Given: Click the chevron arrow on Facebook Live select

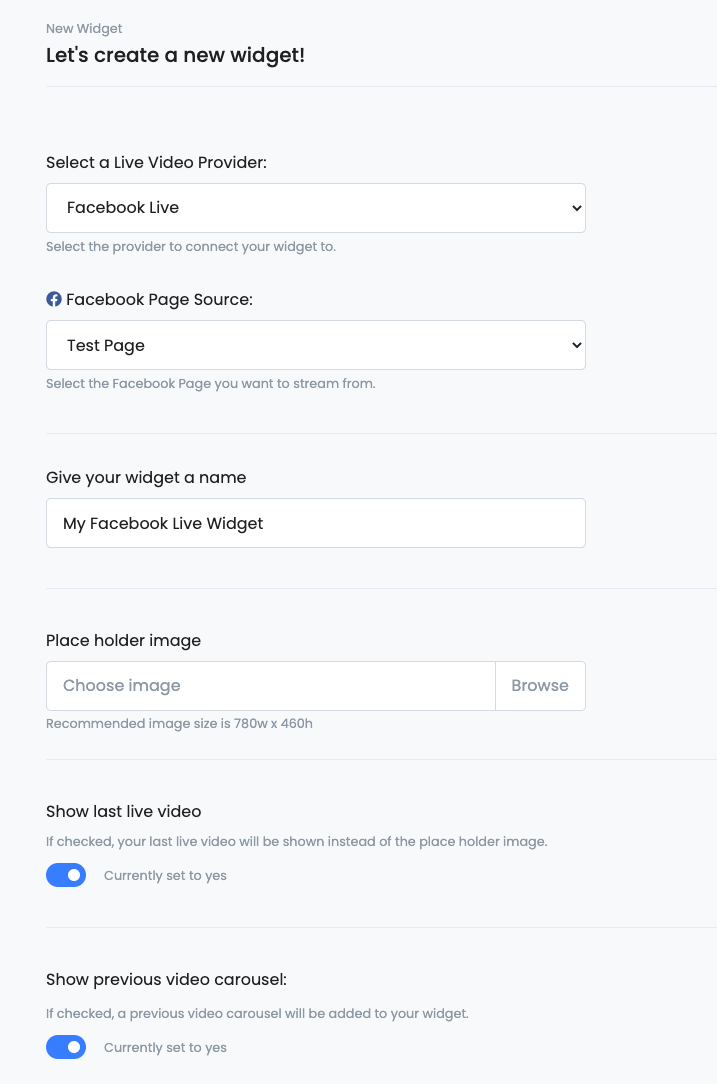Looking at the screenshot, I should click(576, 208).
